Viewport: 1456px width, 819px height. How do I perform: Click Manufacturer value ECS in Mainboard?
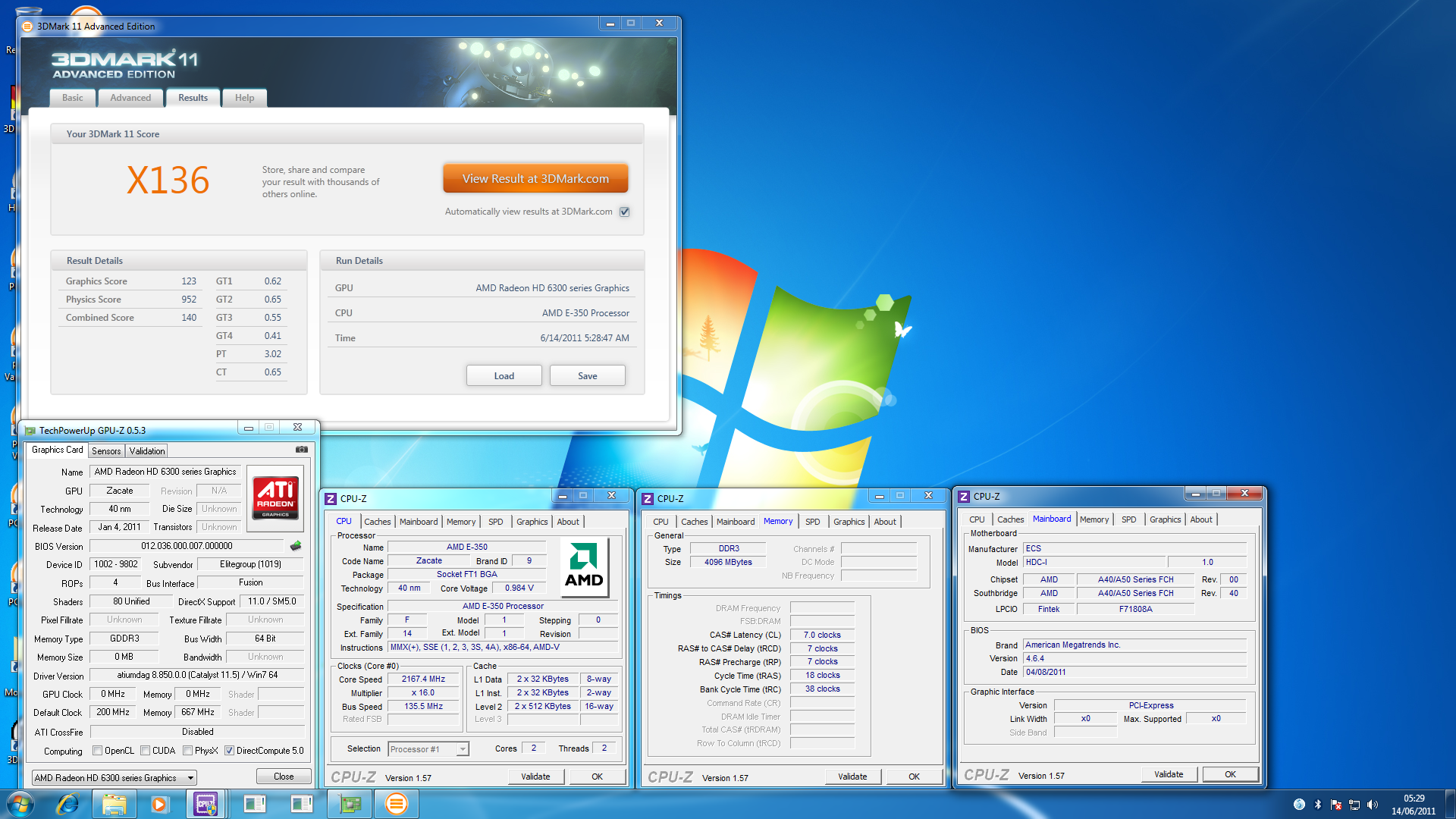click(x=1134, y=549)
